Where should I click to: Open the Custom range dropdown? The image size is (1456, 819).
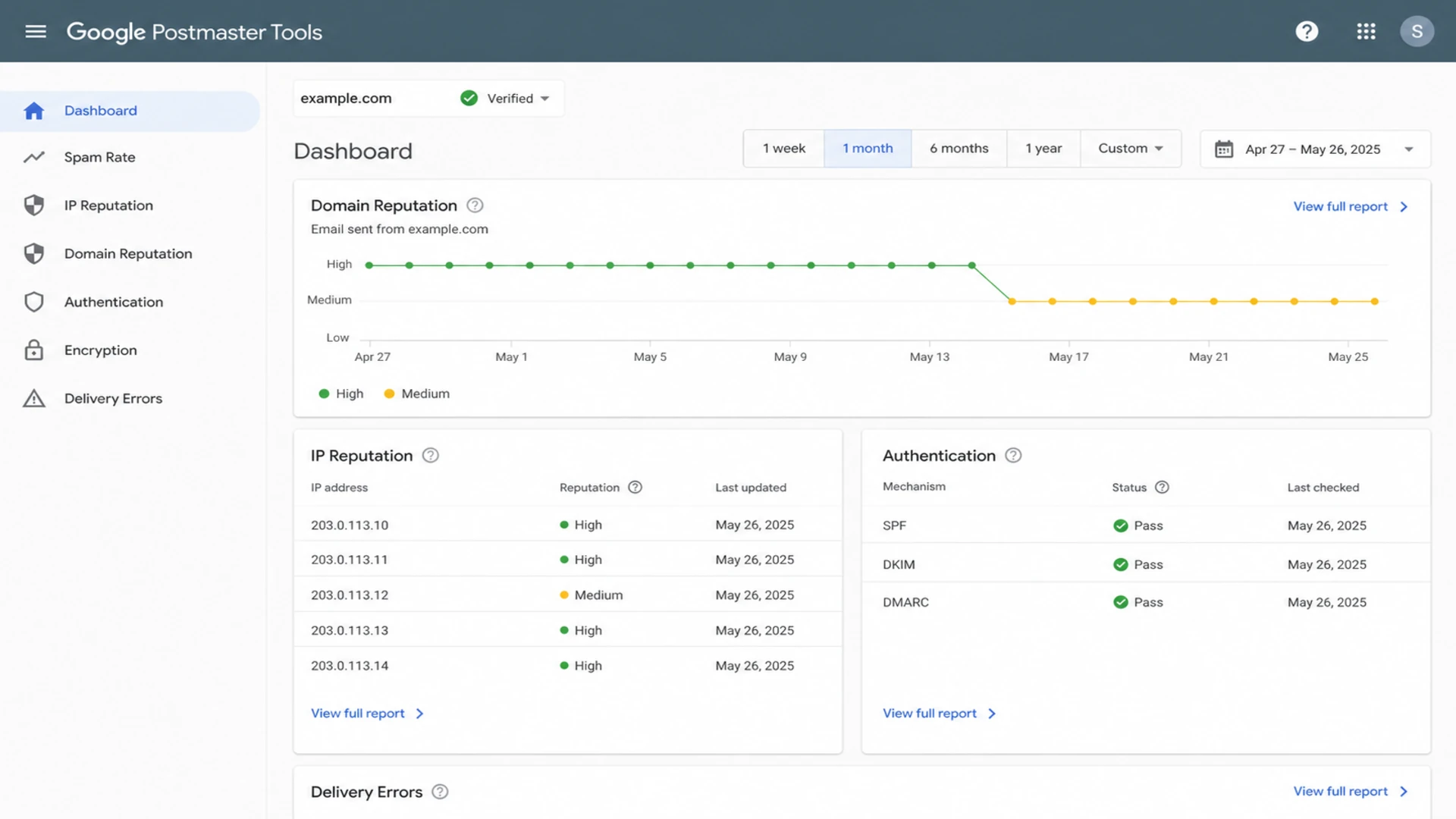pos(1130,149)
